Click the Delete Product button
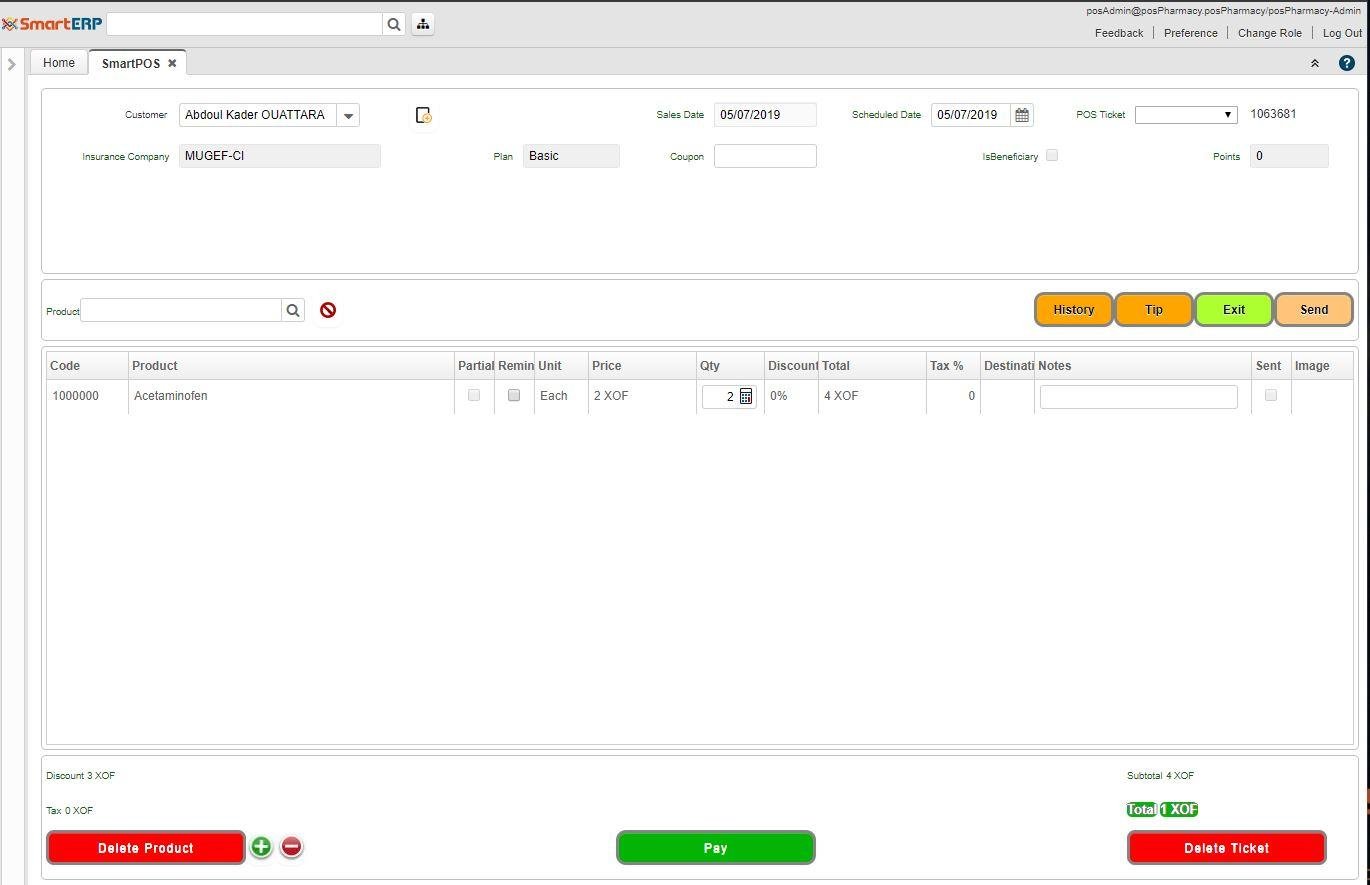Screen dimensions: 1370x885 (x=146, y=848)
